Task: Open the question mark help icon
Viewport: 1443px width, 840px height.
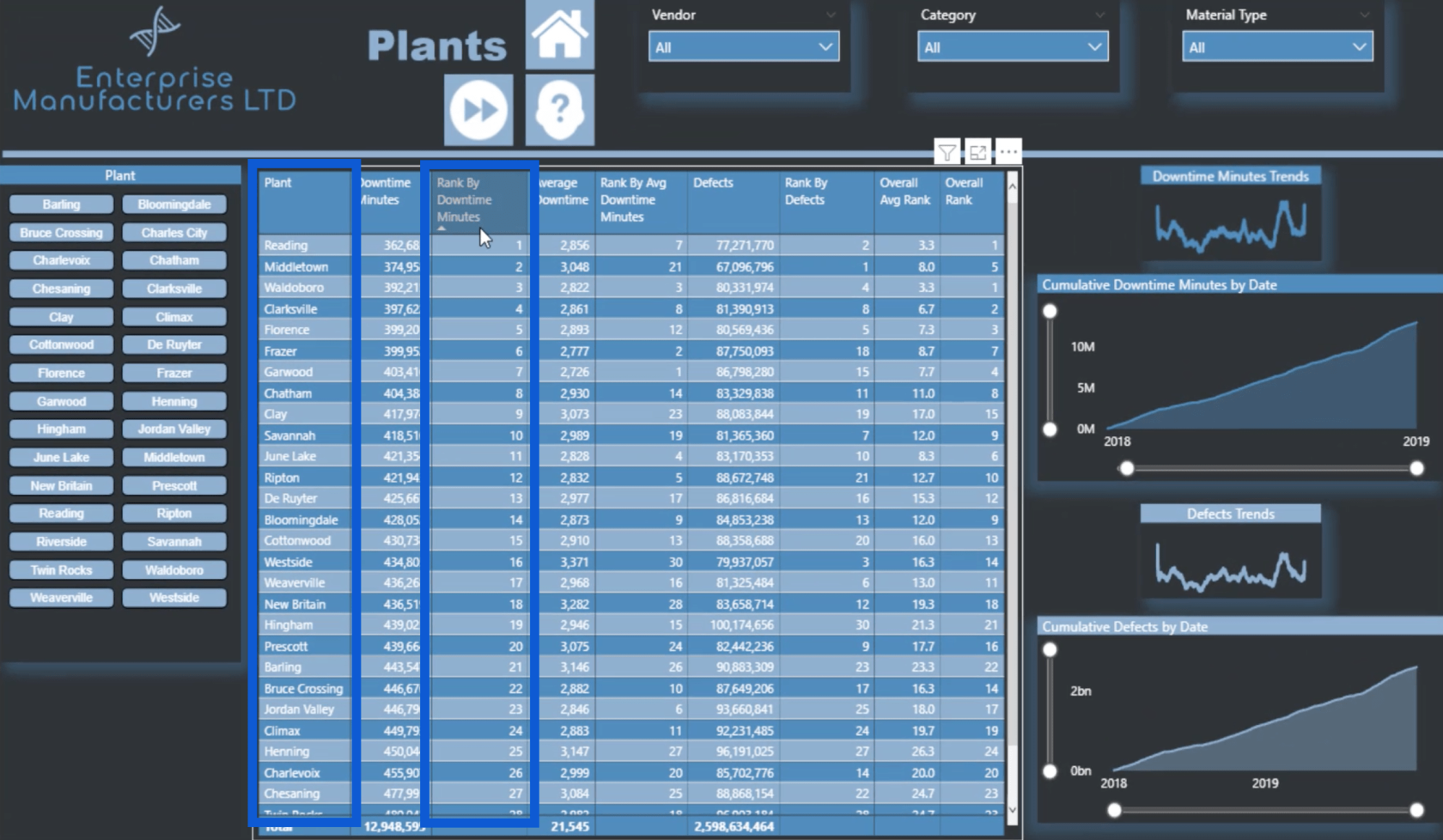Action: [x=559, y=109]
